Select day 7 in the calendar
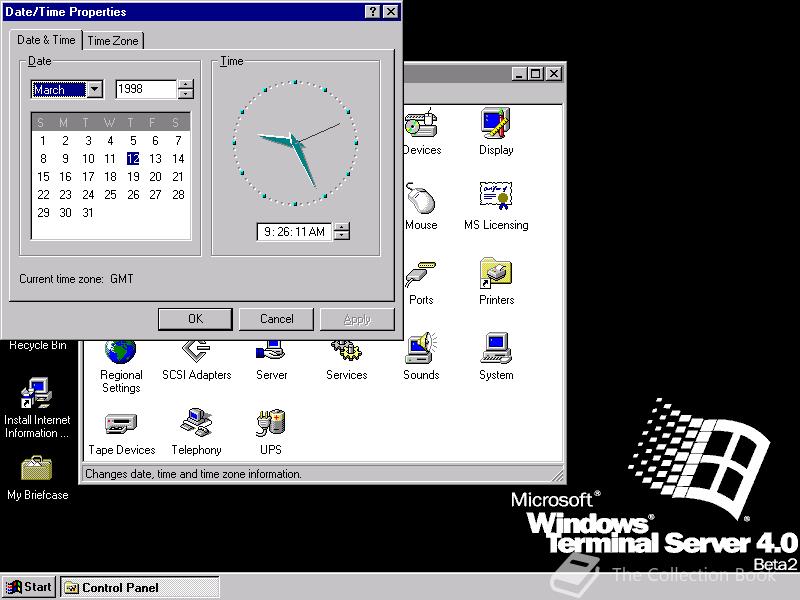The width and height of the screenshot is (800, 600). 178,141
